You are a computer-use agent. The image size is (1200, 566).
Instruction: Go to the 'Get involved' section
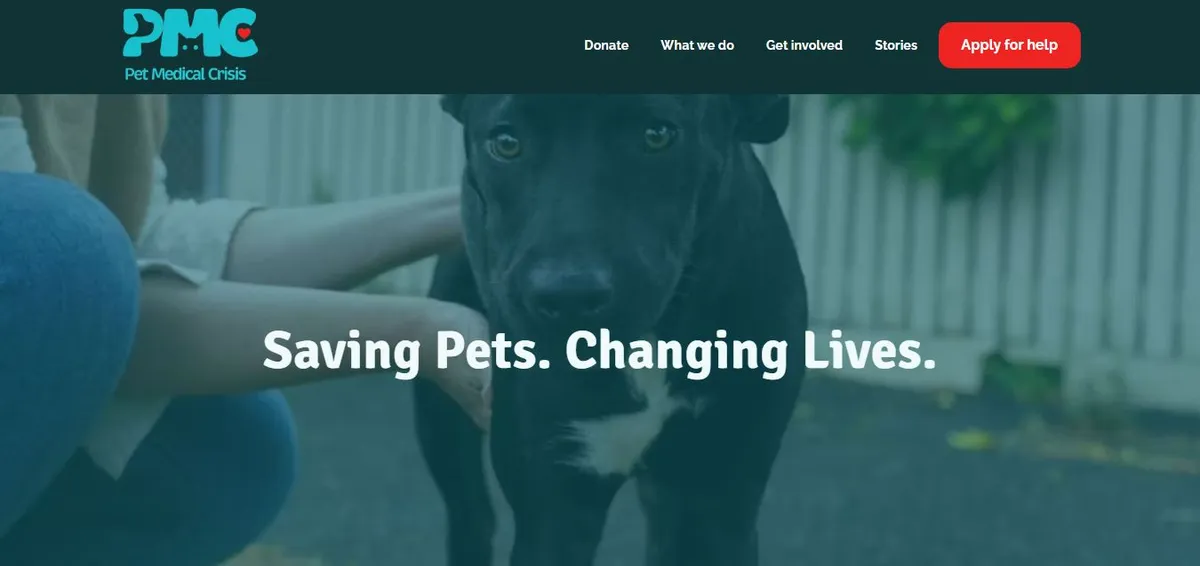tap(804, 45)
